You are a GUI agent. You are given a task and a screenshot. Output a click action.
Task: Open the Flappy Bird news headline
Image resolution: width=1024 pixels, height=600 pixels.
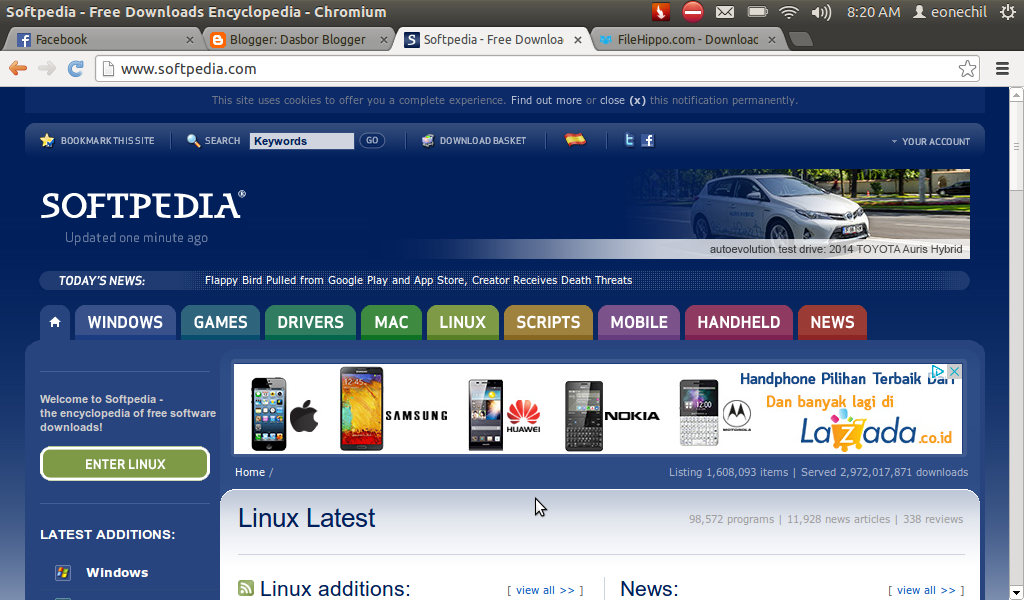click(418, 280)
